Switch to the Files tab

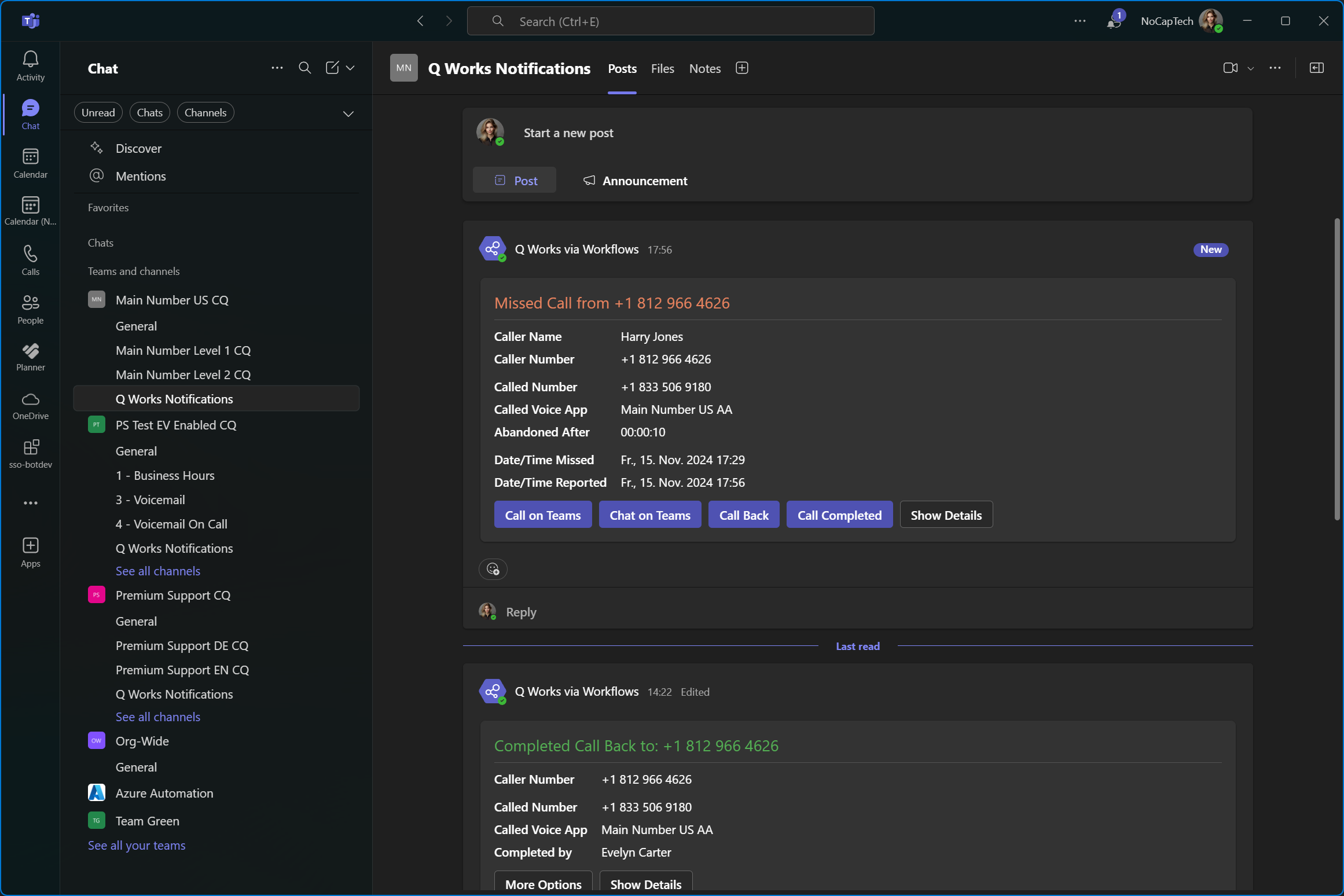662,68
